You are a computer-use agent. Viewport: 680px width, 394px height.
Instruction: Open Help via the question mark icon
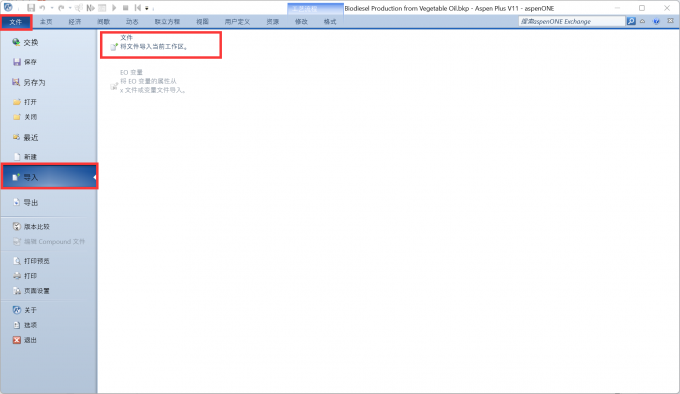coord(656,21)
